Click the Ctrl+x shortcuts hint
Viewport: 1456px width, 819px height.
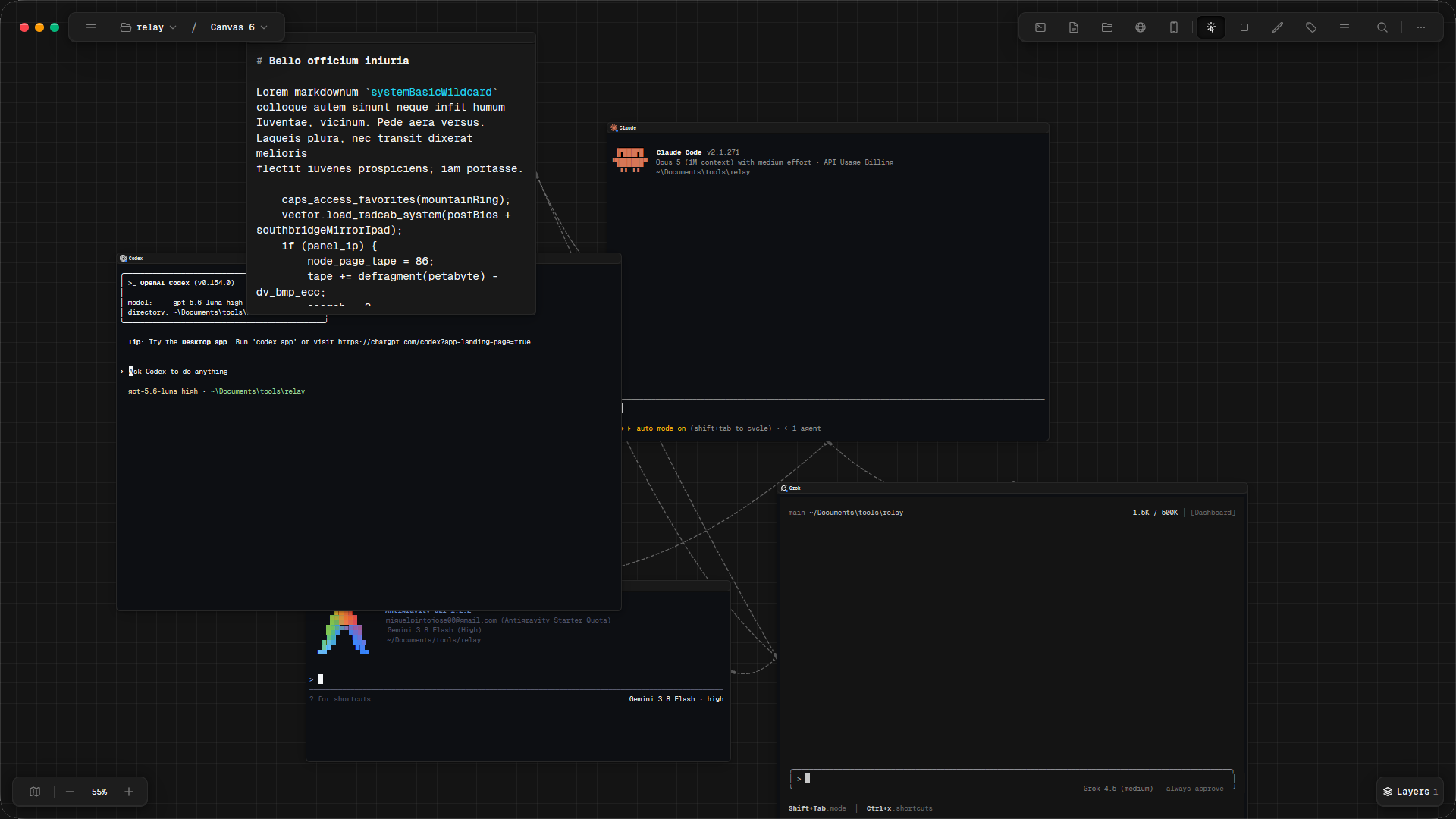tap(899, 808)
